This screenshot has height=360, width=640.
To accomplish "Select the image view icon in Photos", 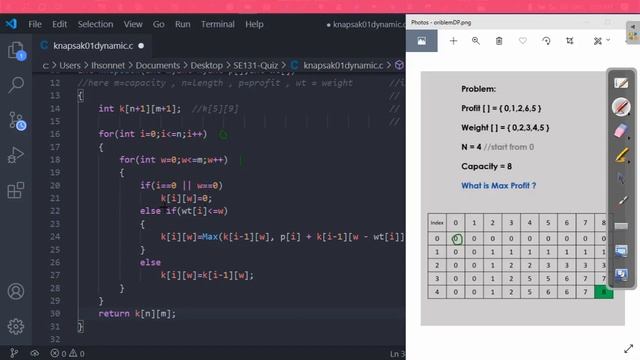I will (x=422, y=41).
